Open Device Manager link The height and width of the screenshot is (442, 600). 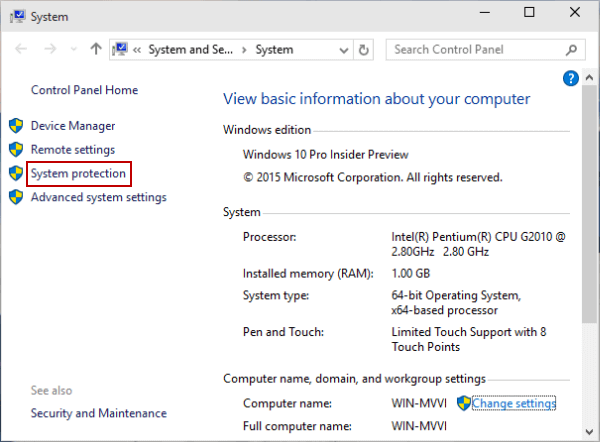pyautogui.click(x=73, y=126)
